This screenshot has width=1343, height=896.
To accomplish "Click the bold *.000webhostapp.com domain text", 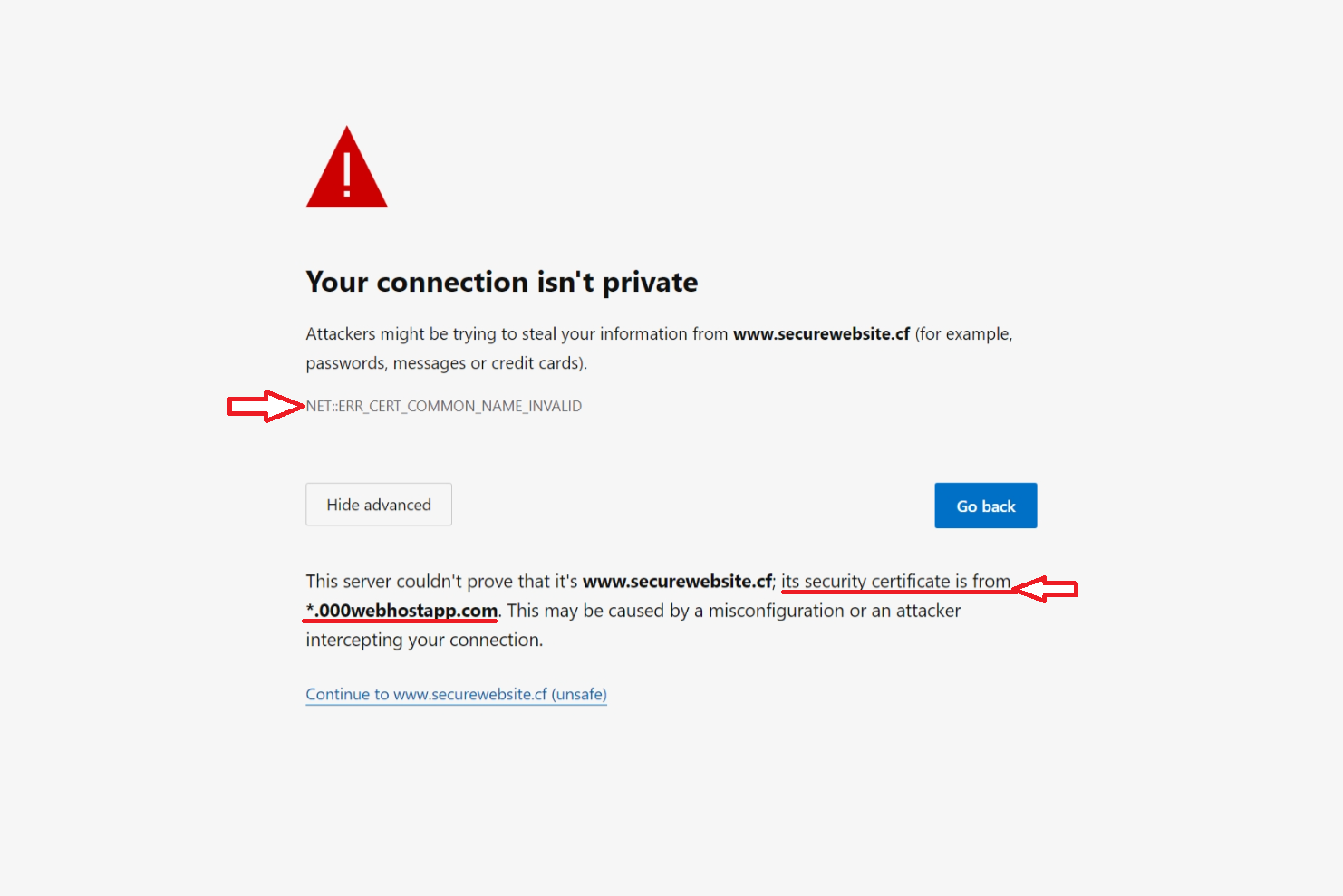I will coord(401,611).
